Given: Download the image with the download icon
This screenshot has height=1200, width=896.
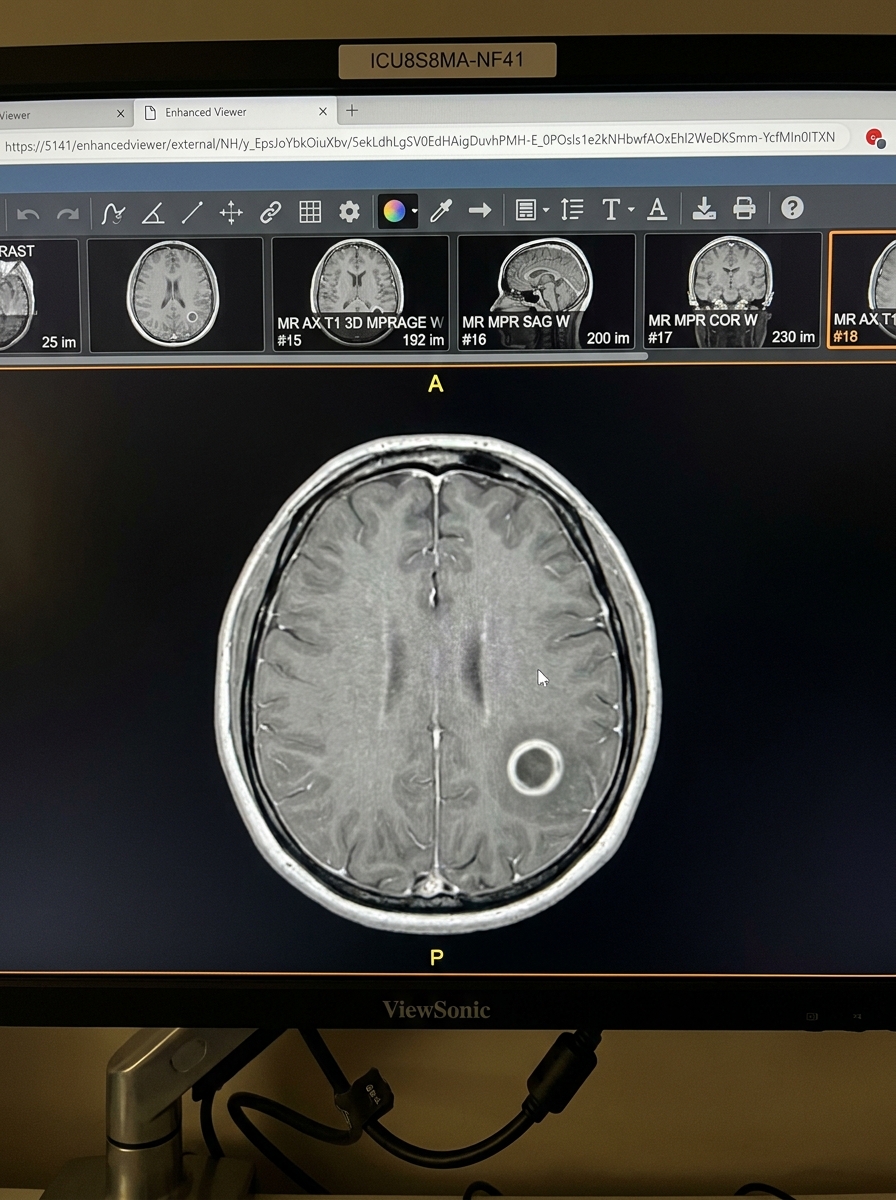Looking at the screenshot, I should point(704,208).
